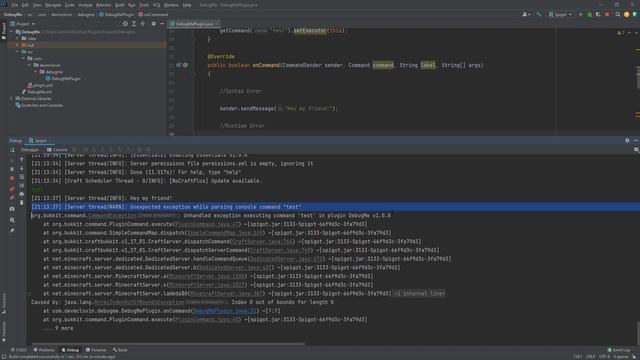Click the Run with Coverage icon
The height and width of the screenshot is (360, 640).
click(x=598, y=14)
